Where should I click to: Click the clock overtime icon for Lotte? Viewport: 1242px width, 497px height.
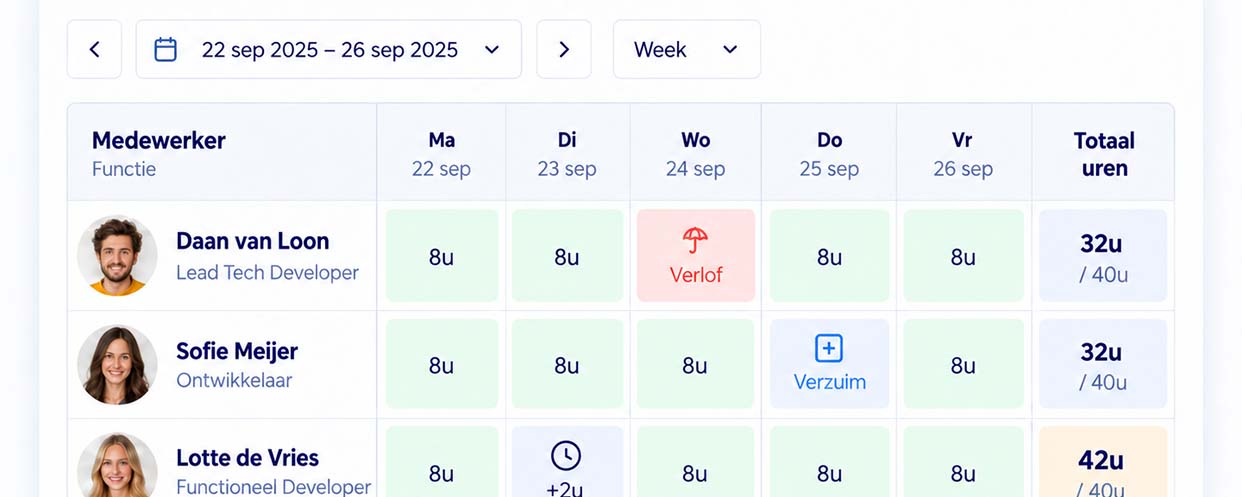[x=566, y=456]
